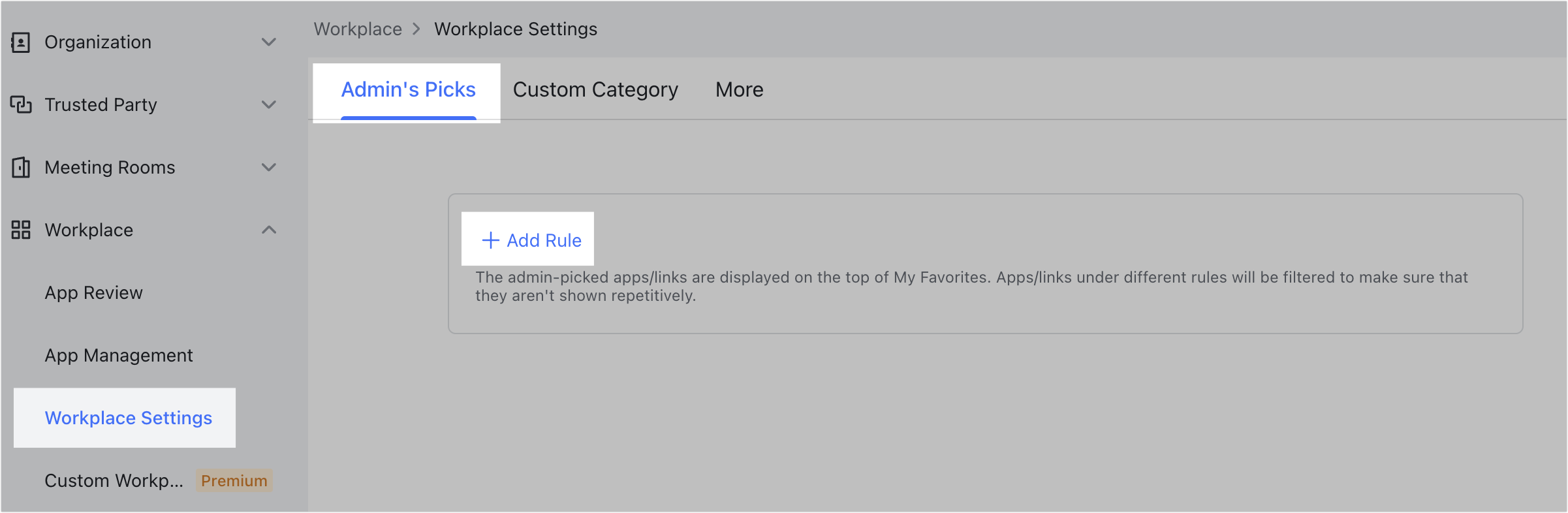Select Workplace Settings in the sidebar
Image resolution: width=1568 pixels, height=513 pixels.
coord(128,418)
